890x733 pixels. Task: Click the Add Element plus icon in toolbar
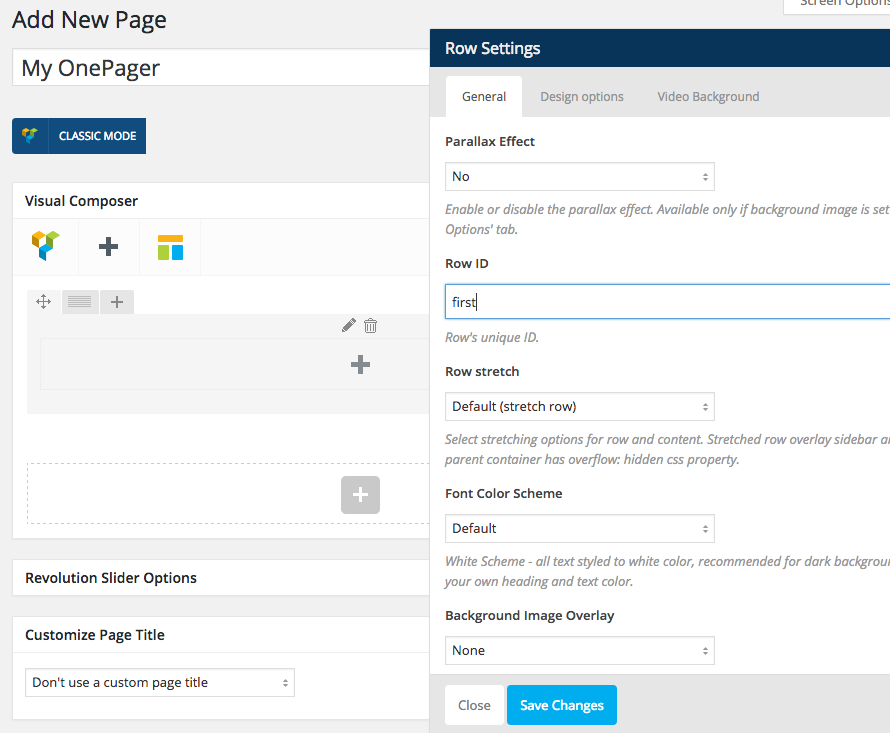tap(108, 246)
